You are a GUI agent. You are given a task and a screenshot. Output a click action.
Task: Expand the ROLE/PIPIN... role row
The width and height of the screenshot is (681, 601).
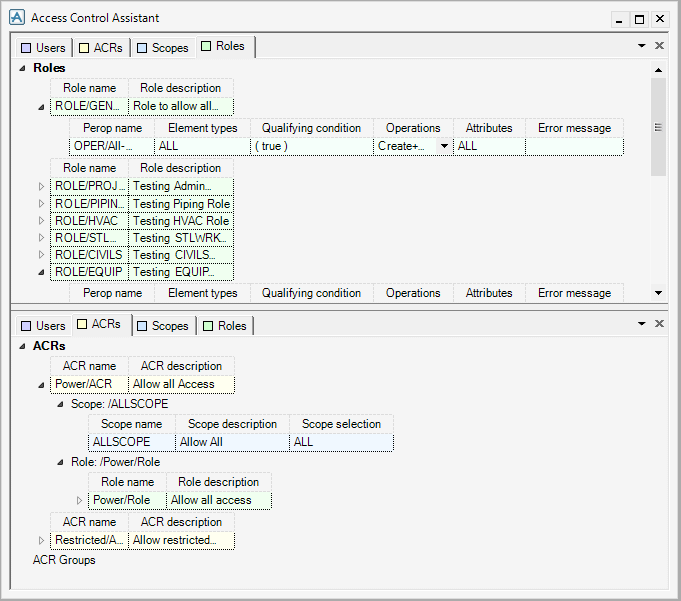41,203
